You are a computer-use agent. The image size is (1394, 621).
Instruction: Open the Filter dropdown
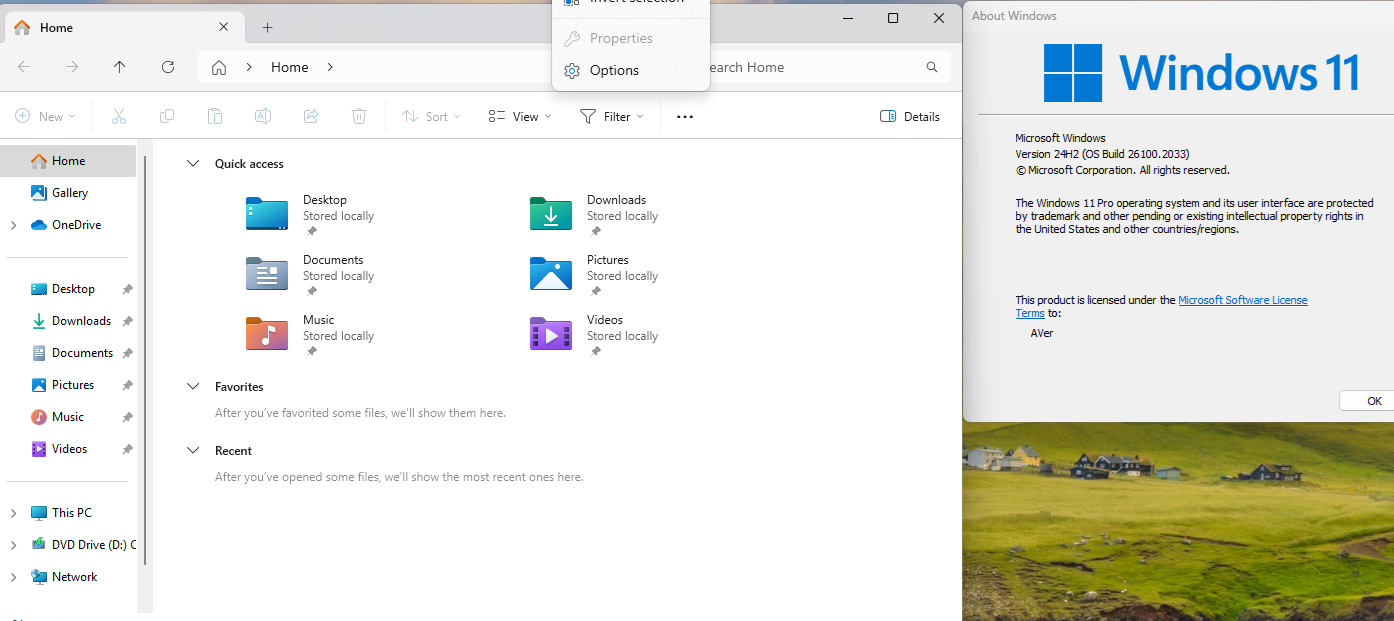coord(612,117)
